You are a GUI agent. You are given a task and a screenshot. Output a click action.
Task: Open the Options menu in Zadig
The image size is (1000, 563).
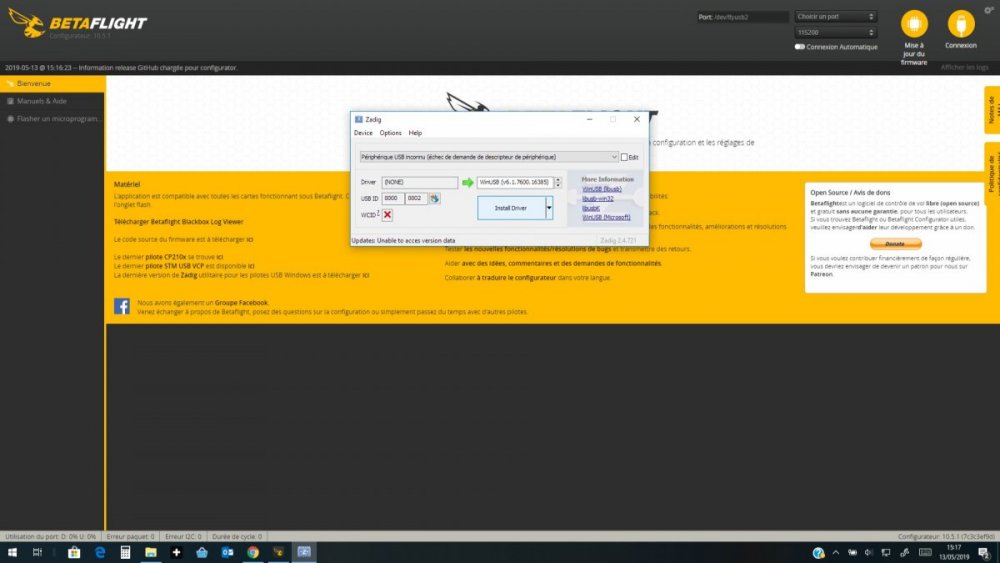coord(390,133)
